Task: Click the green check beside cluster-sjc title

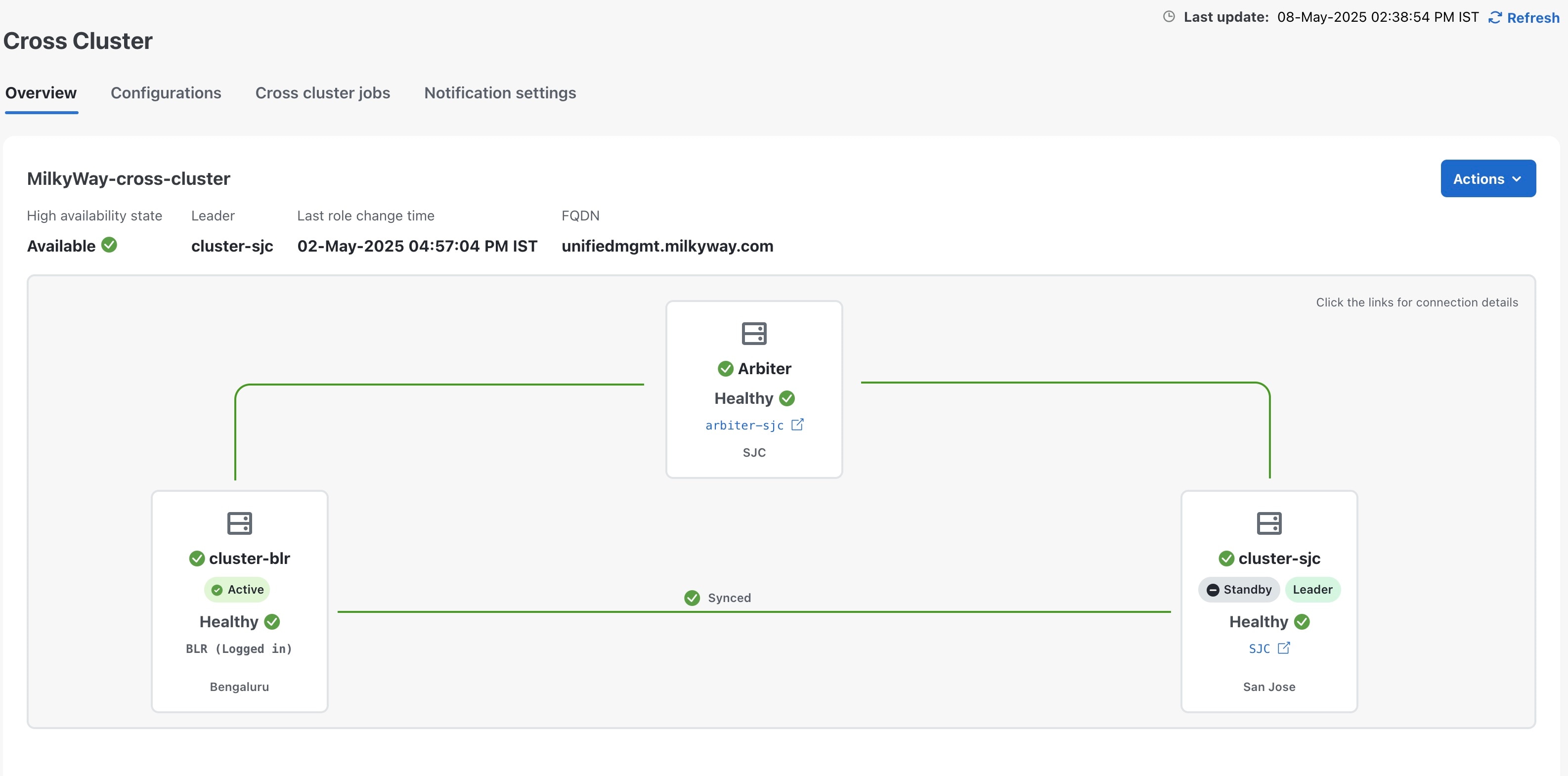Action: (x=1226, y=558)
